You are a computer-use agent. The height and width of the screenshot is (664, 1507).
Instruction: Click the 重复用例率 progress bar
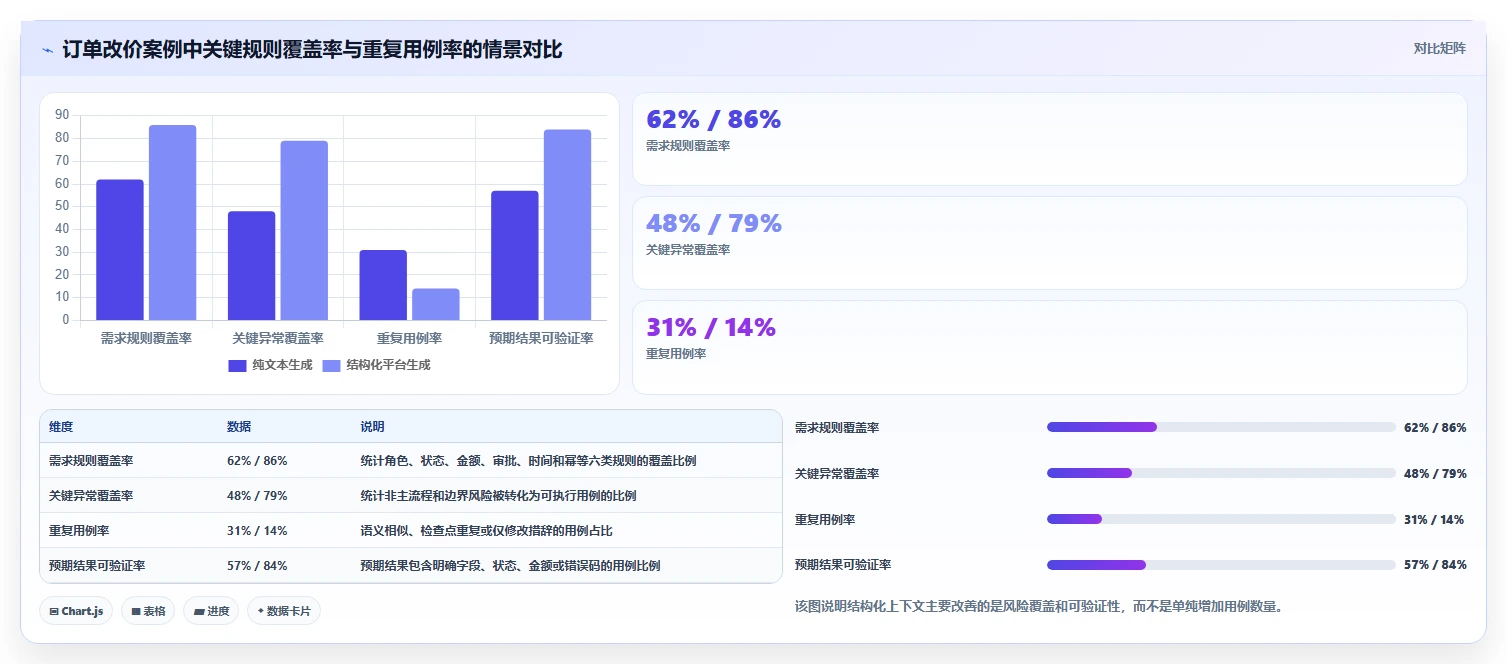point(1221,519)
